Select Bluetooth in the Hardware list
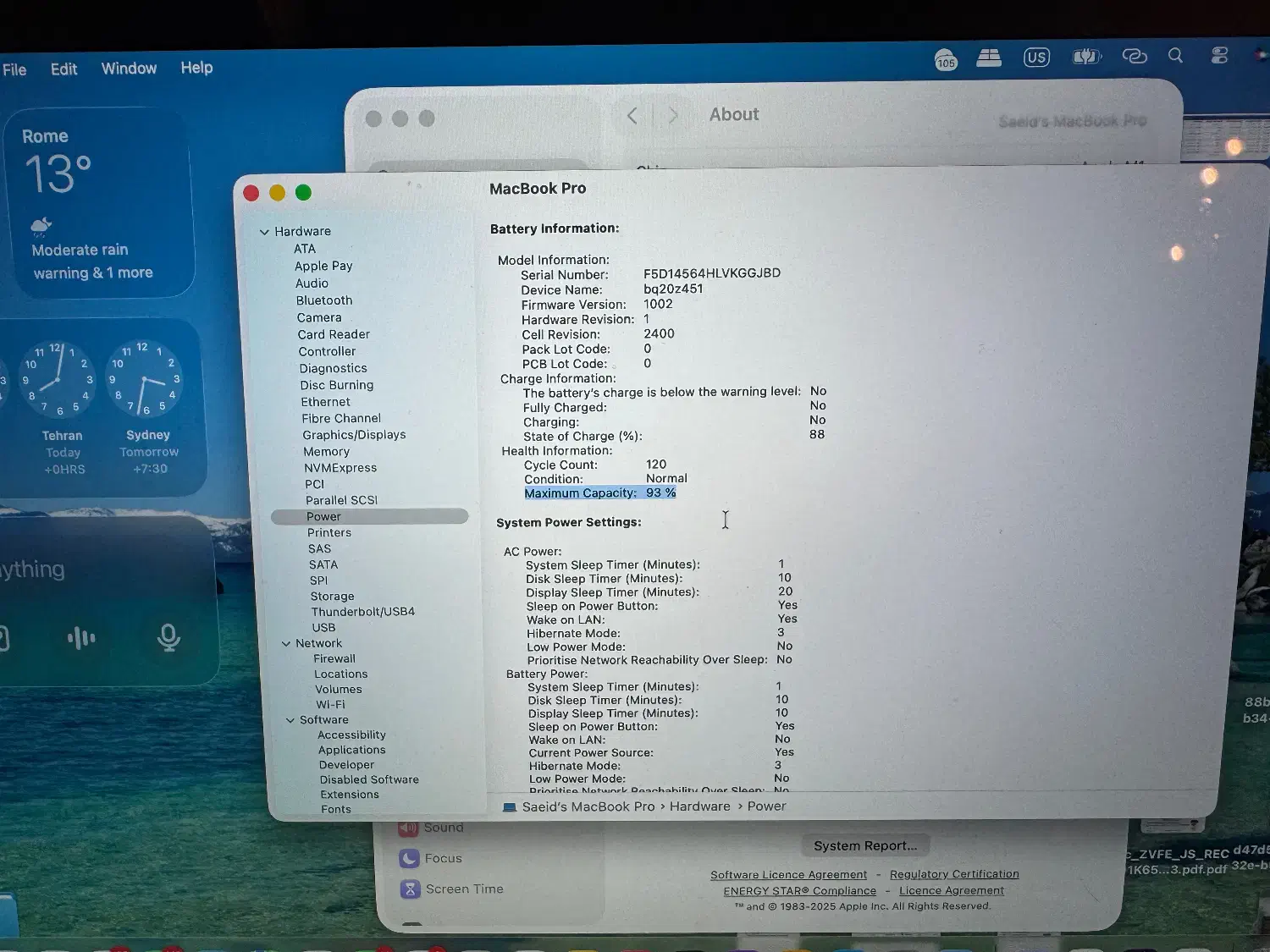Screen dimensions: 1270x952 323,300
